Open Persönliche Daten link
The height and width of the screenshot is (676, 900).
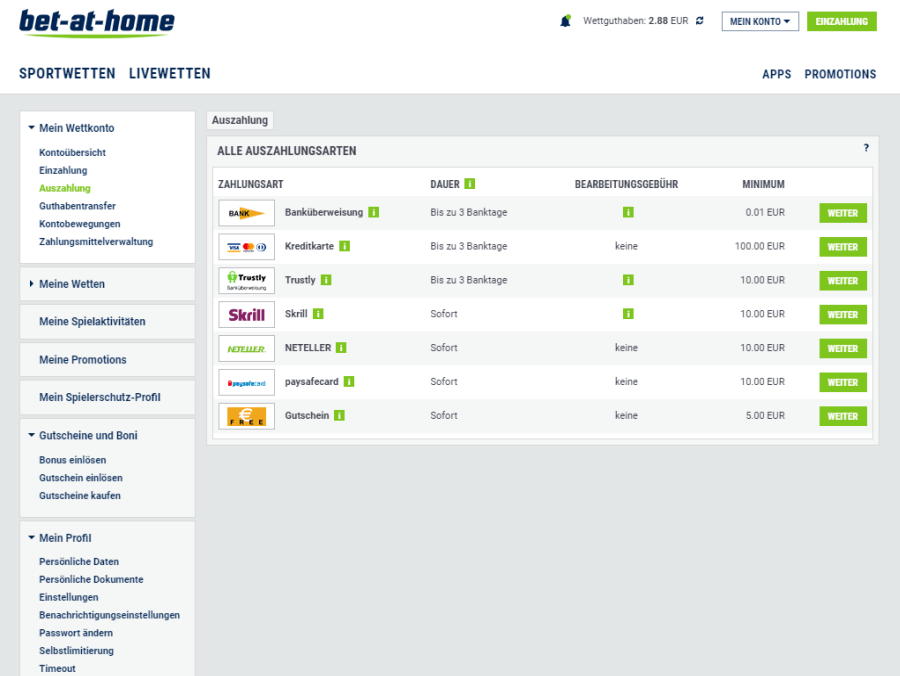point(79,562)
